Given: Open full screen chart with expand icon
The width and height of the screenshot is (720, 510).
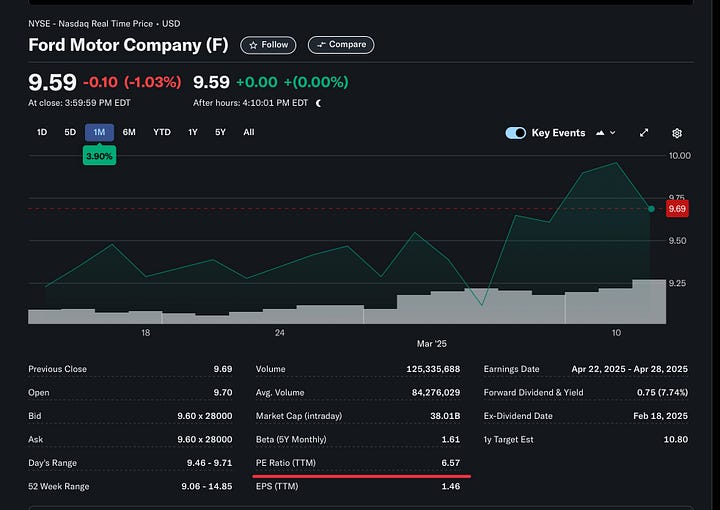Looking at the screenshot, I should [x=644, y=133].
